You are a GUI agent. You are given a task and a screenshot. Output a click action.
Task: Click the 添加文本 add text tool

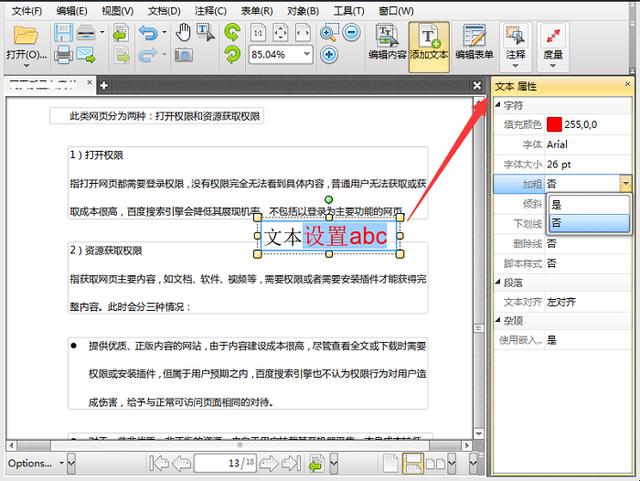pyautogui.click(x=429, y=47)
